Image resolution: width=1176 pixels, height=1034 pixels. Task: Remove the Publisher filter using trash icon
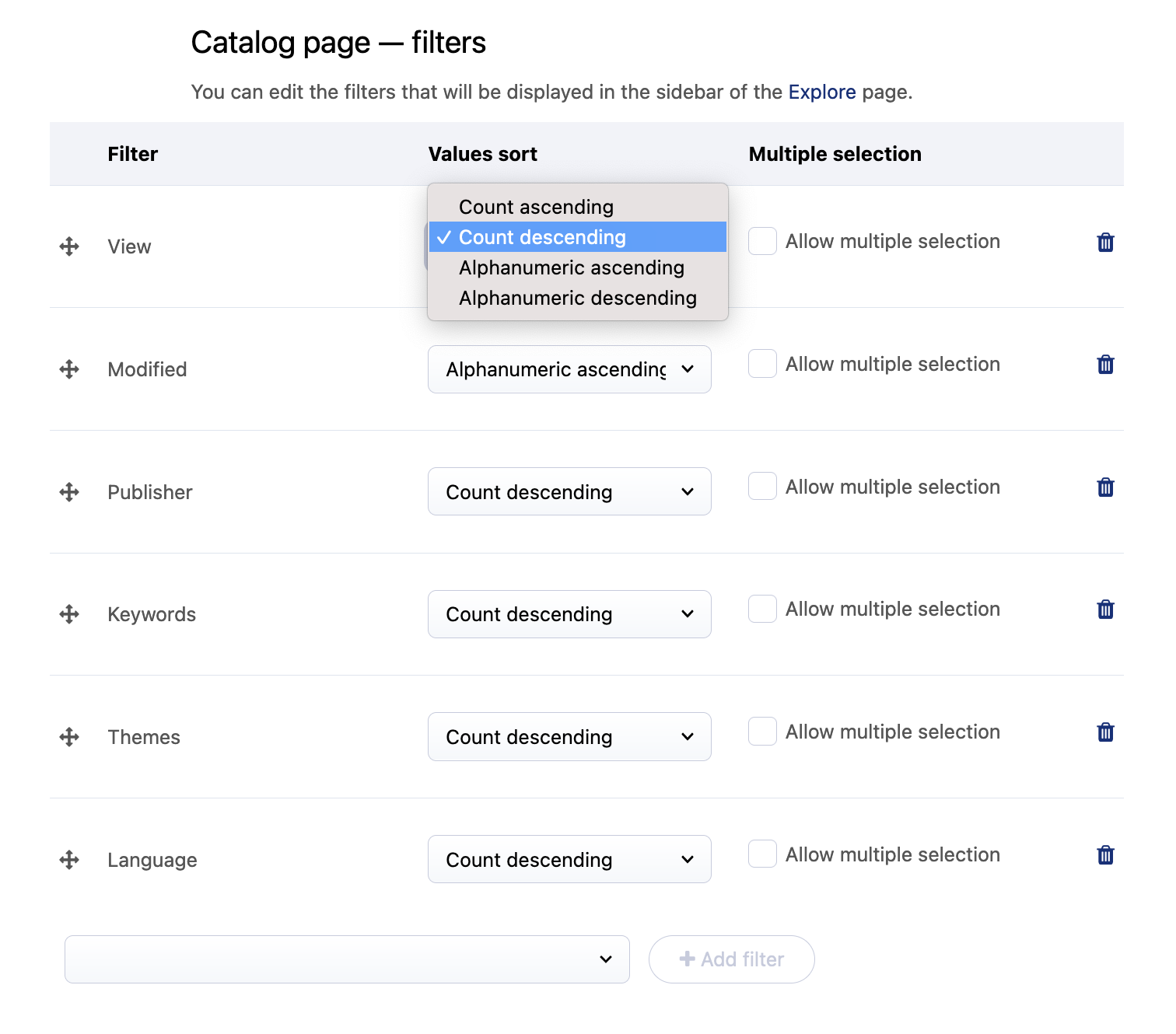[x=1105, y=487]
